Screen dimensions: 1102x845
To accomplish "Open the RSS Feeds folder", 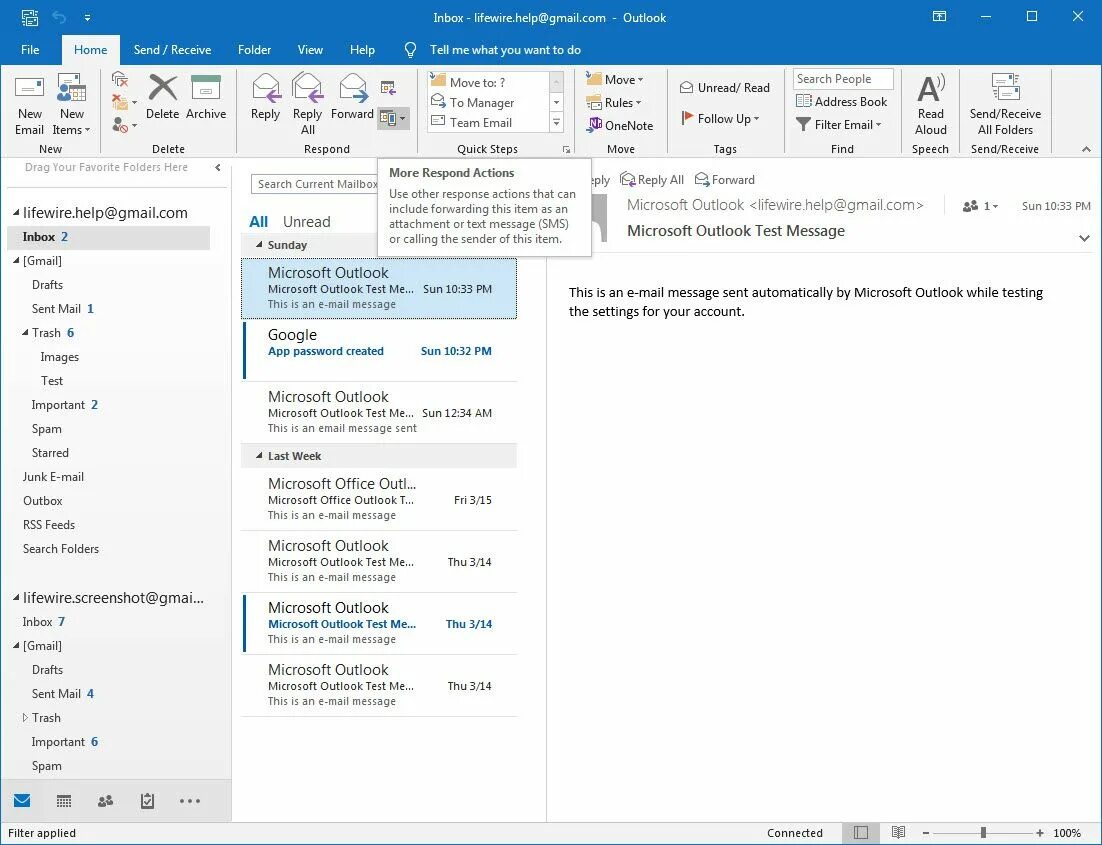I will [x=48, y=524].
